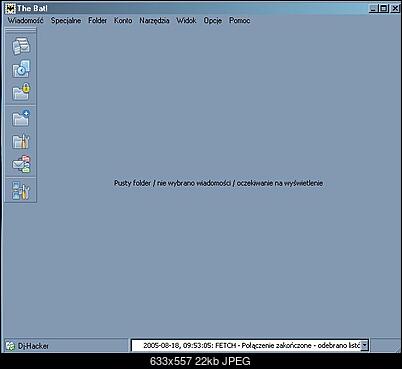
Task: Open the Narzędzia menu
Action: tap(154, 20)
